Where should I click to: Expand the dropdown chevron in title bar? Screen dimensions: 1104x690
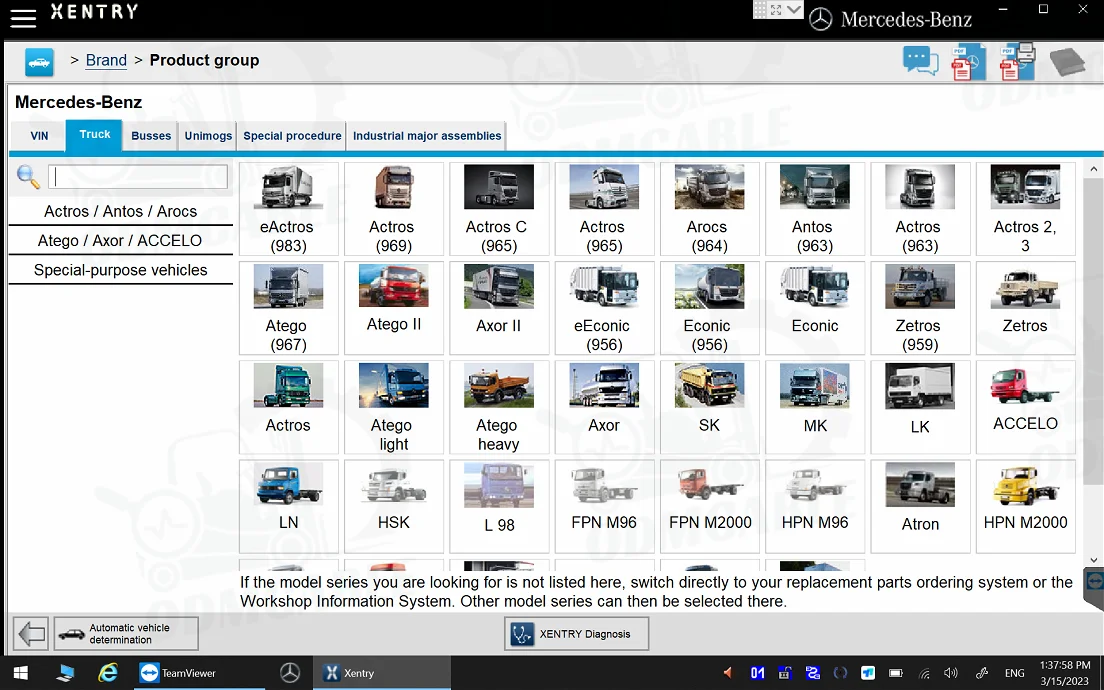click(794, 10)
